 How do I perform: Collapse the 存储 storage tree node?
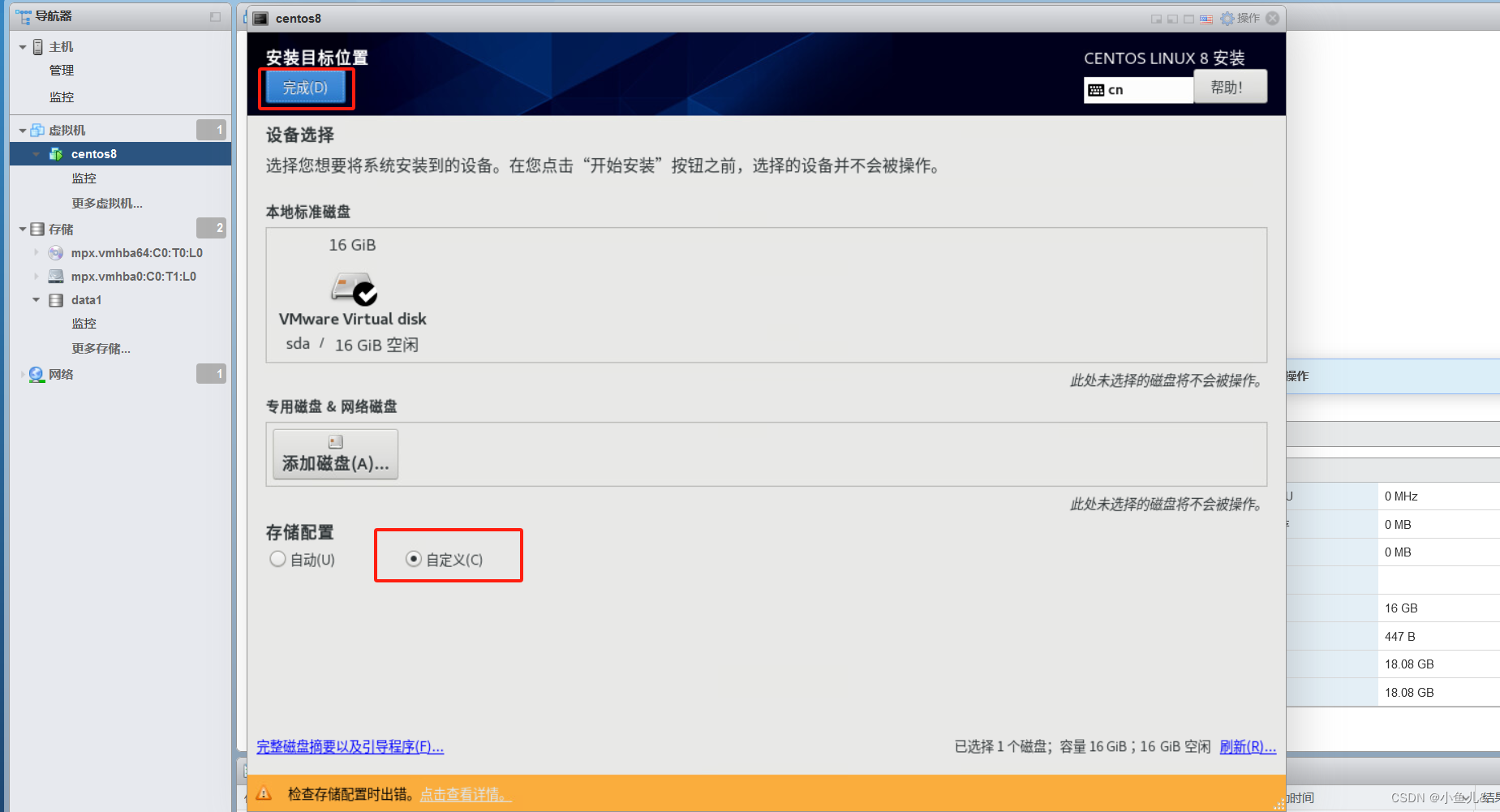23,230
